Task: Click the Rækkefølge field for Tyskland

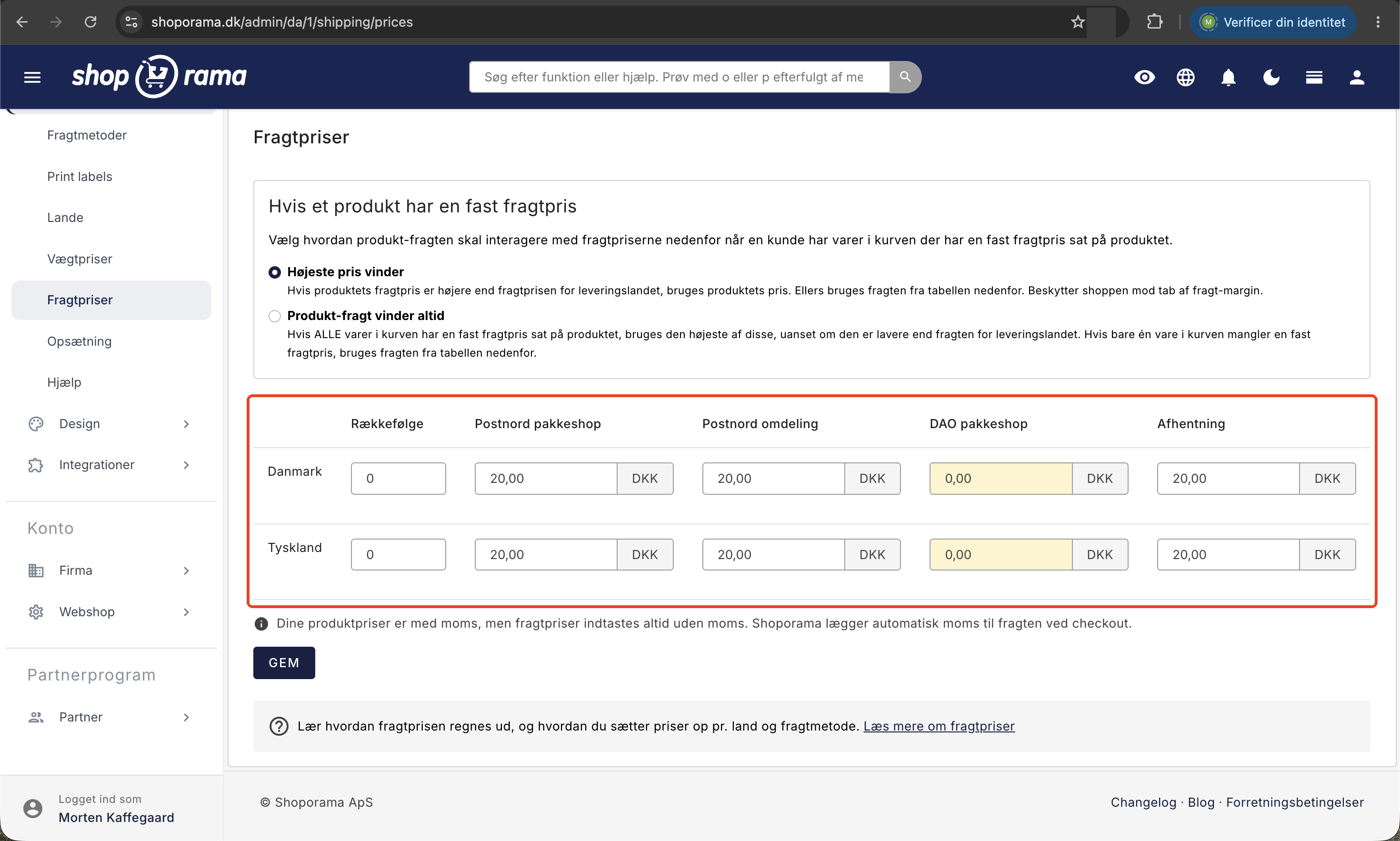Action: coord(398,554)
